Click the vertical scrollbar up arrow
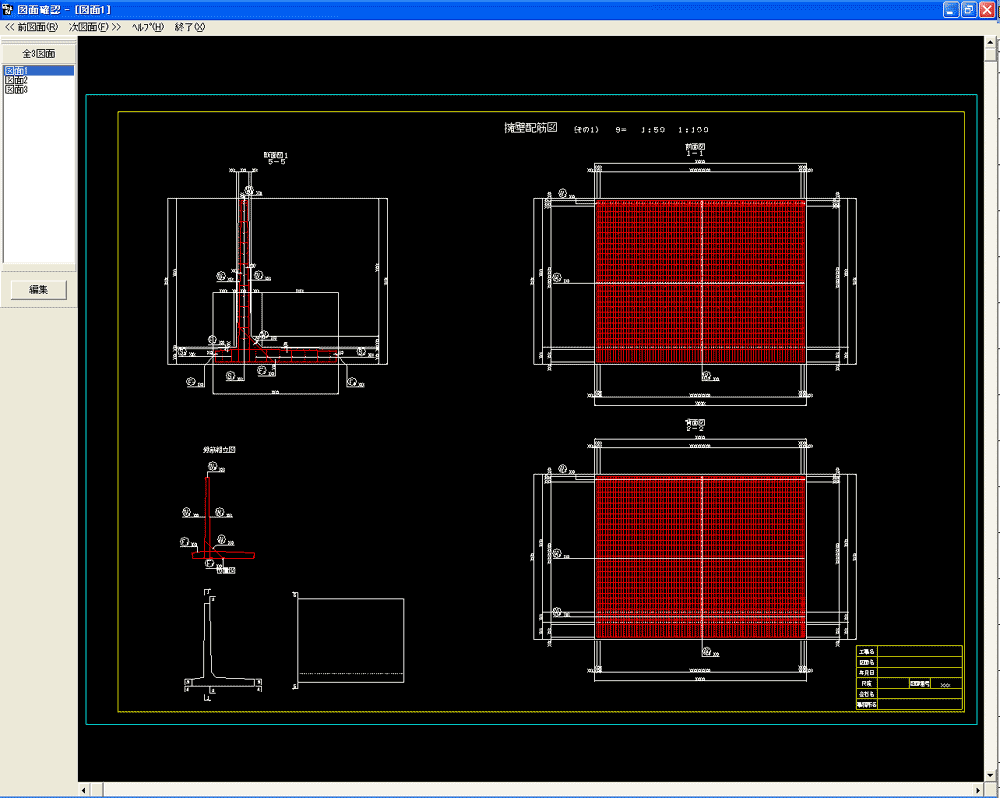The height and width of the screenshot is (798, 1000). tap(992, 46)
